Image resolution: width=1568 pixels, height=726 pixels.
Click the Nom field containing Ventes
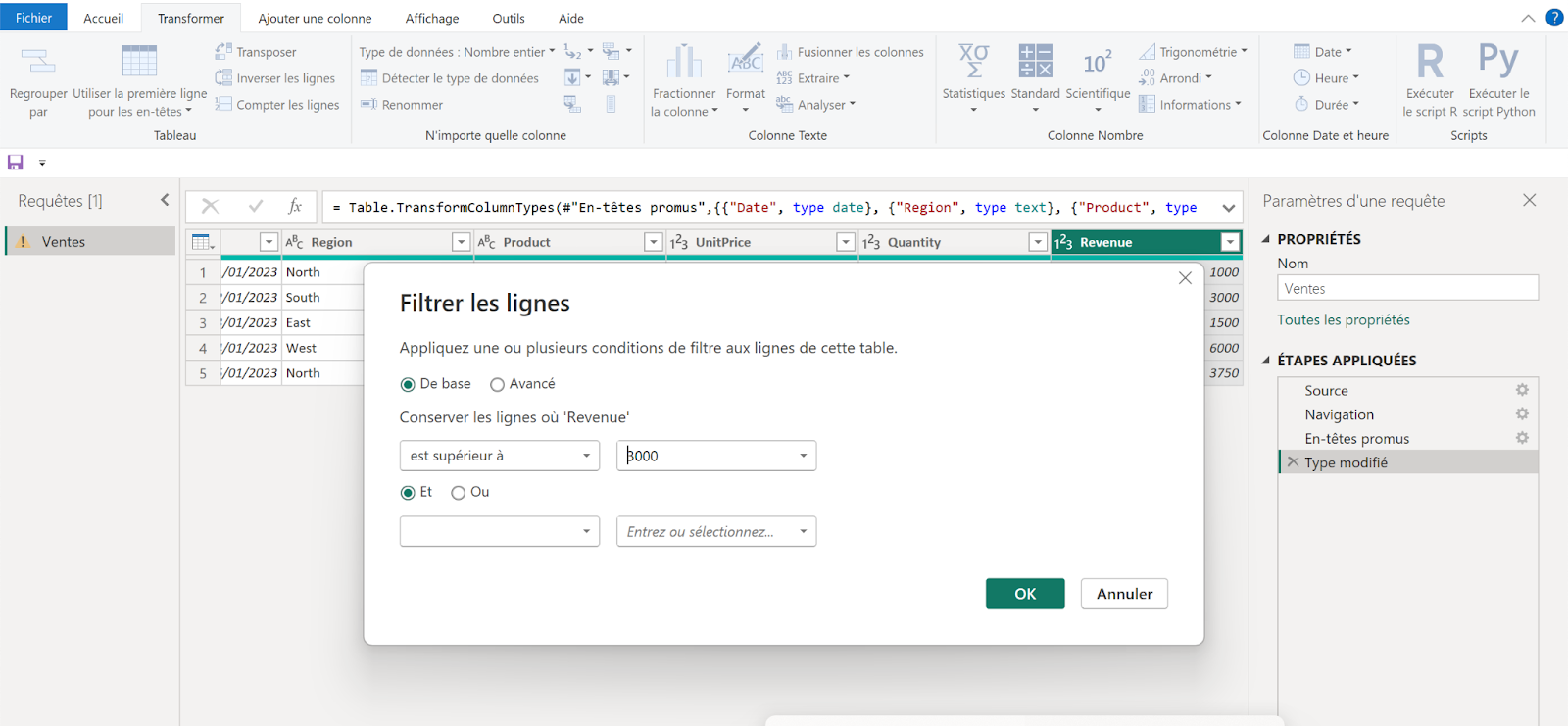[x=1407, y=288]
